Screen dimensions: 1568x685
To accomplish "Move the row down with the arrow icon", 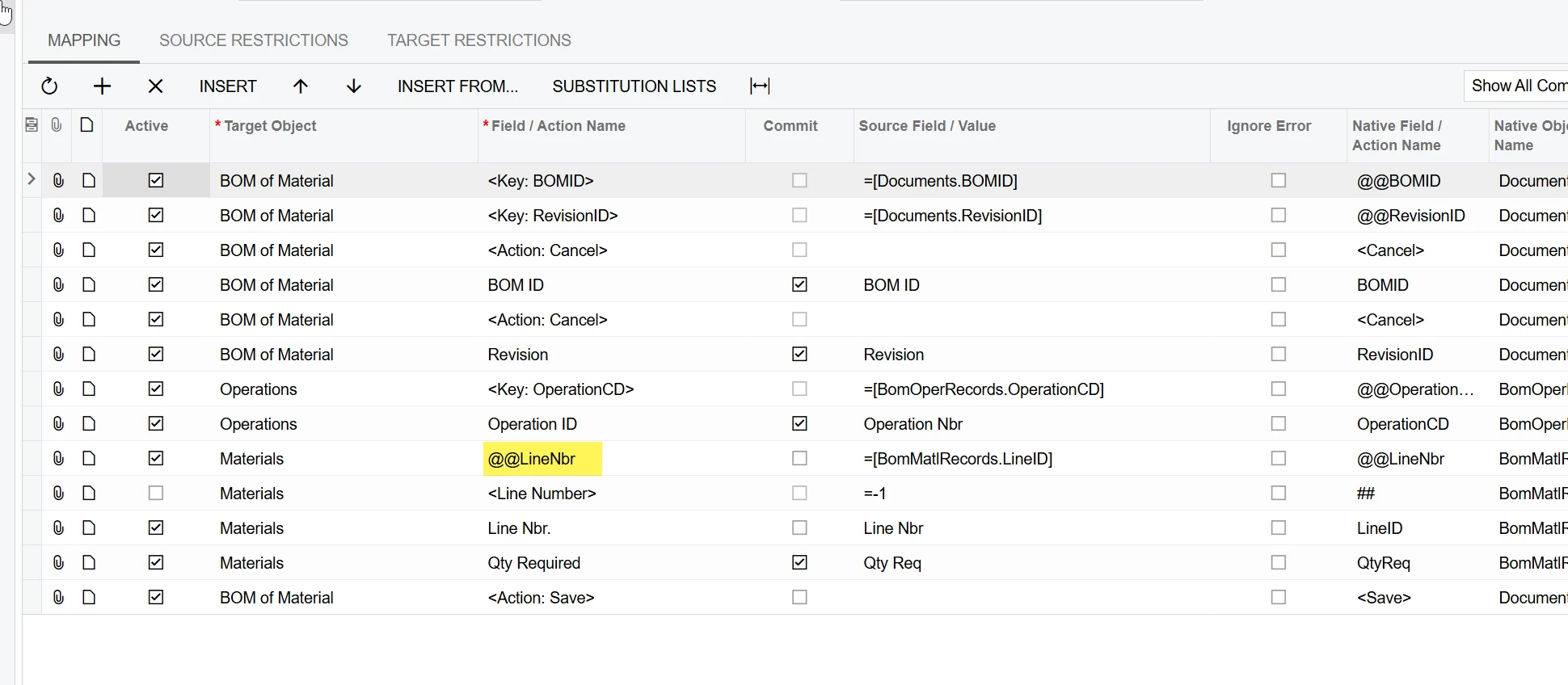I will [x=354, y=86].
